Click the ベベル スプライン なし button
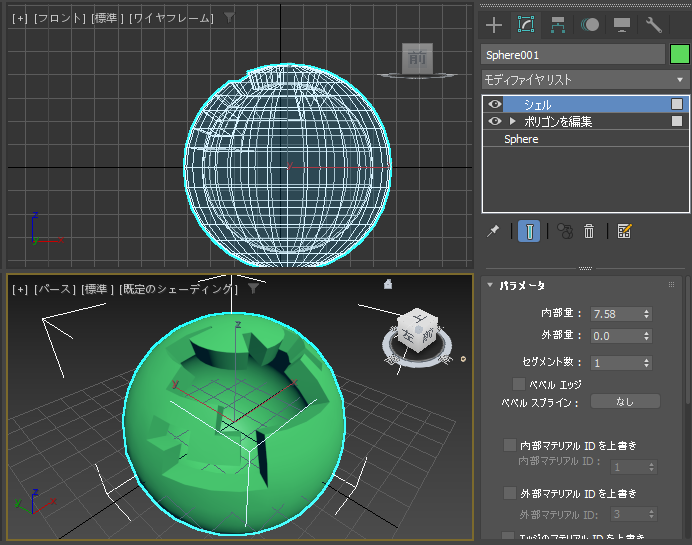 (625, 402)
